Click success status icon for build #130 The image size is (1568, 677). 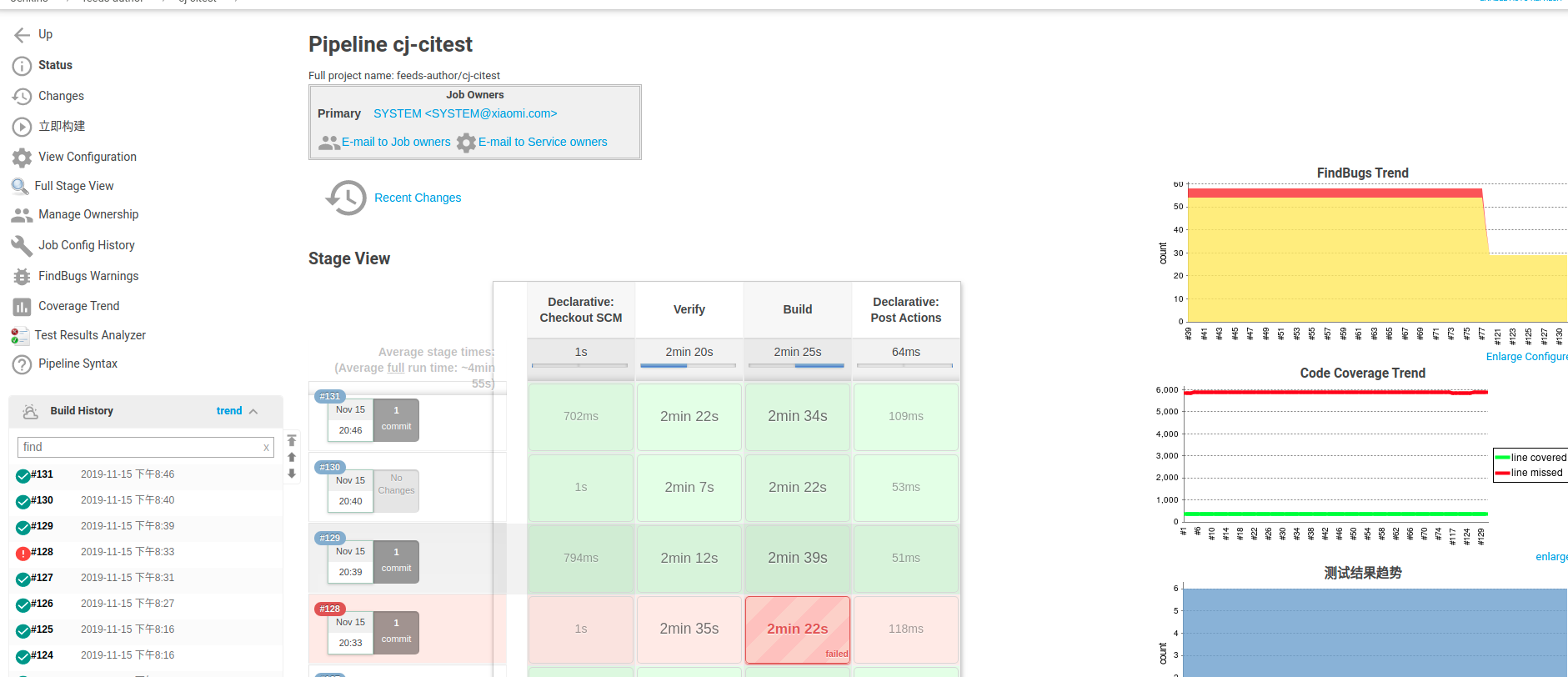point(23,502)
